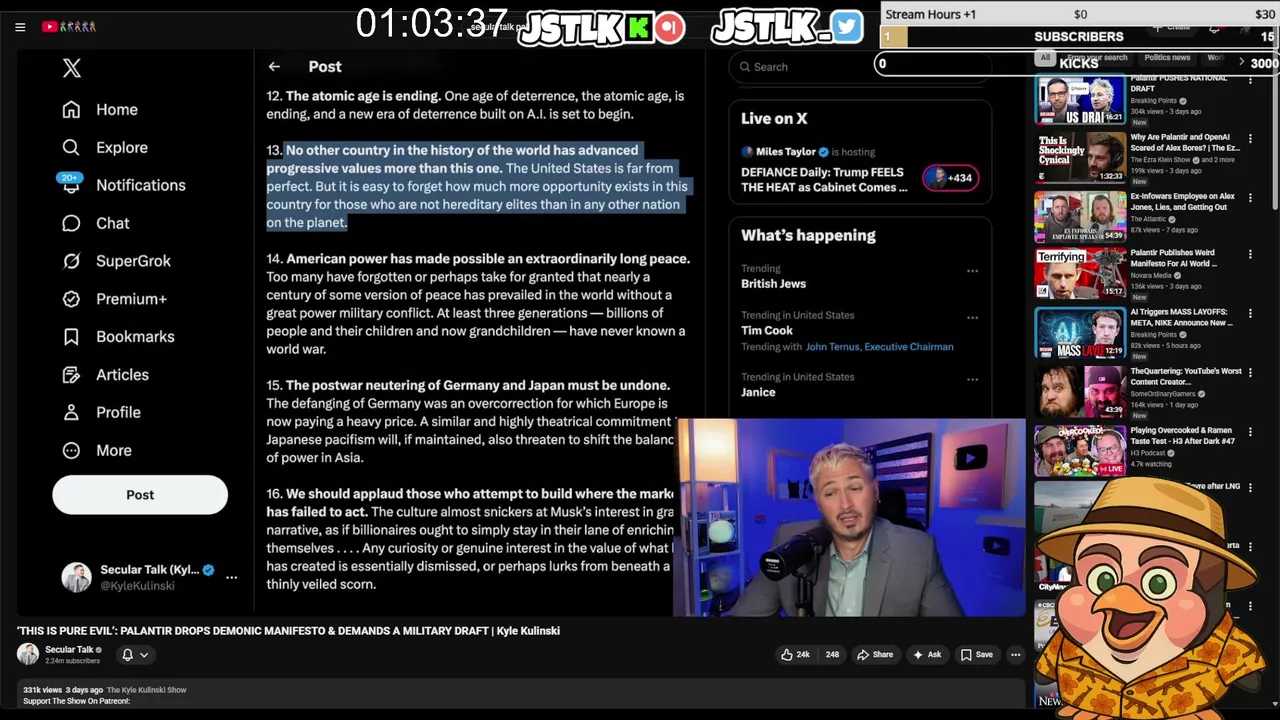Open Chat in the X sidebar

click(96, 224)
